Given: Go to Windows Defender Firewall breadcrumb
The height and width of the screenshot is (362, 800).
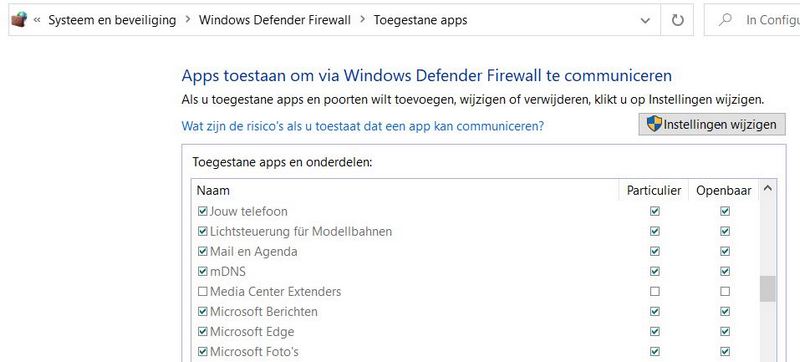Looking at the screenshot, I should [x=274, y=20].
